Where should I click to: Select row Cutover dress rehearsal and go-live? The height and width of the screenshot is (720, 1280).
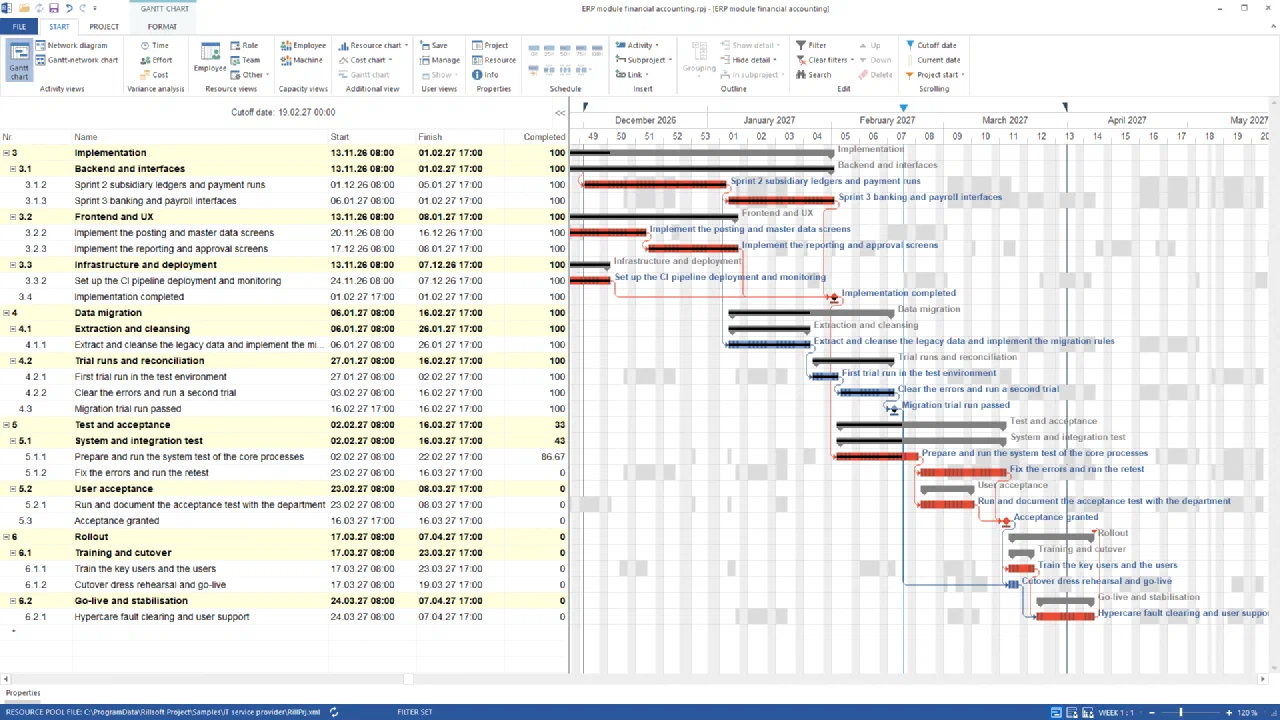[284, 585]
